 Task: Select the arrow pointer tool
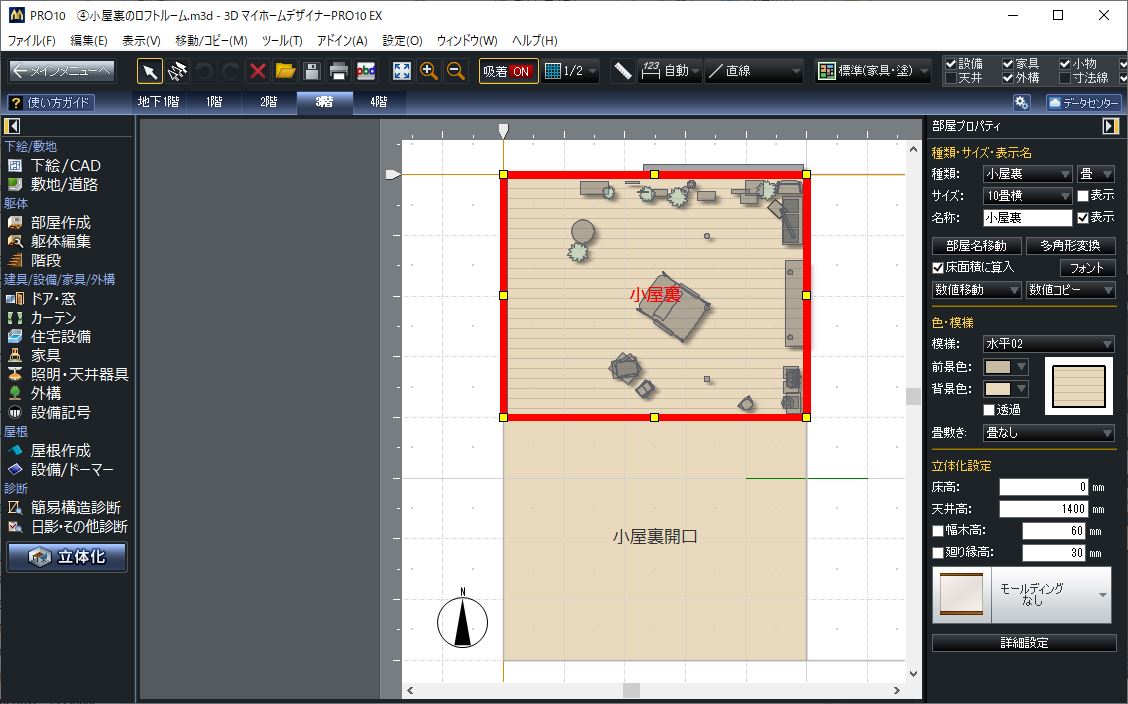click(x=149, y=71)
